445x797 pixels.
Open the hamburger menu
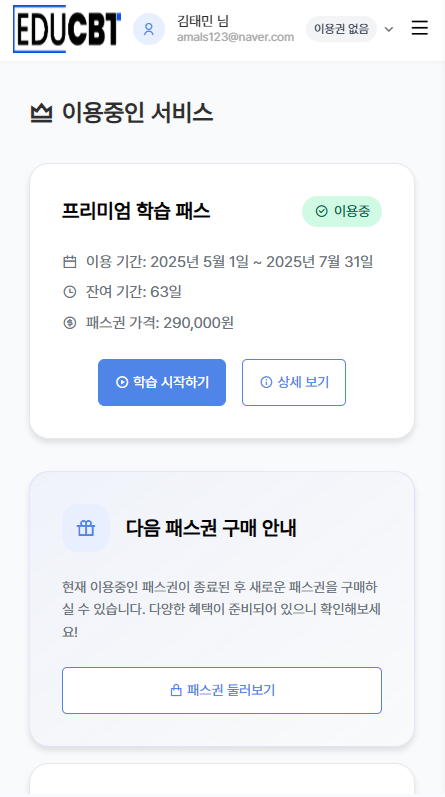pyautogui.click(x=420, y=28)
